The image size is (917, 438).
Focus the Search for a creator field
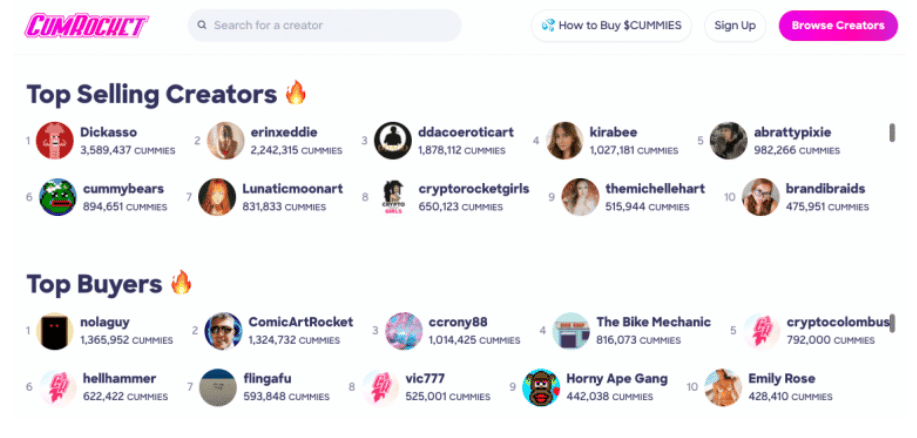[x=330, y=26]
